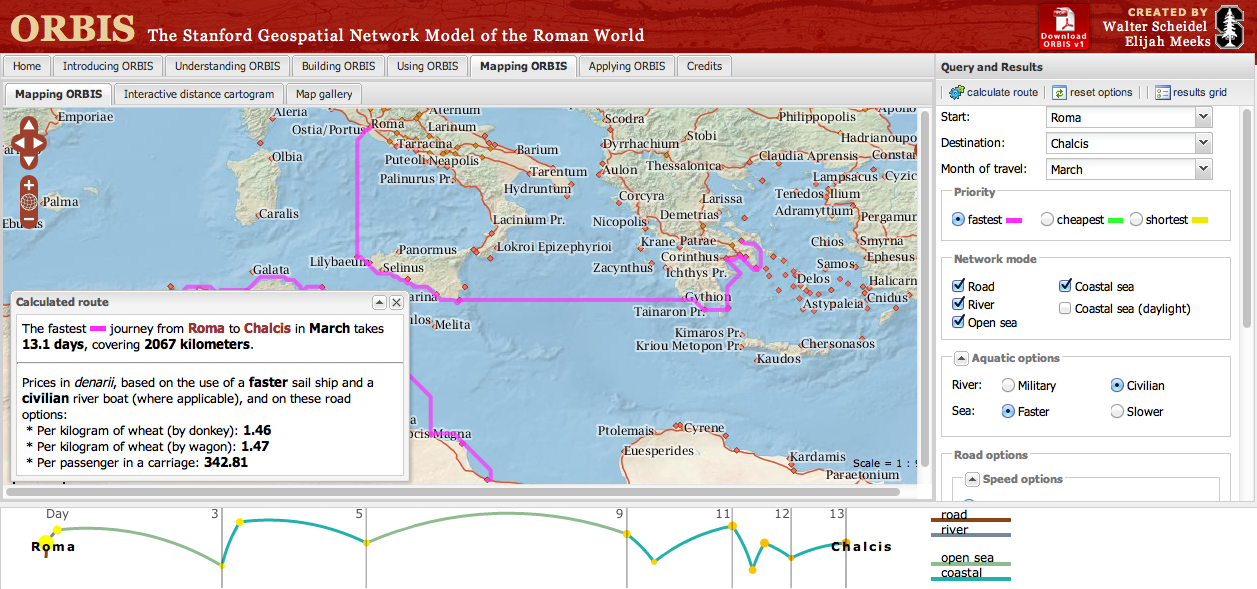Uncheck the Coastal sea network mode

coord(1065,286)
